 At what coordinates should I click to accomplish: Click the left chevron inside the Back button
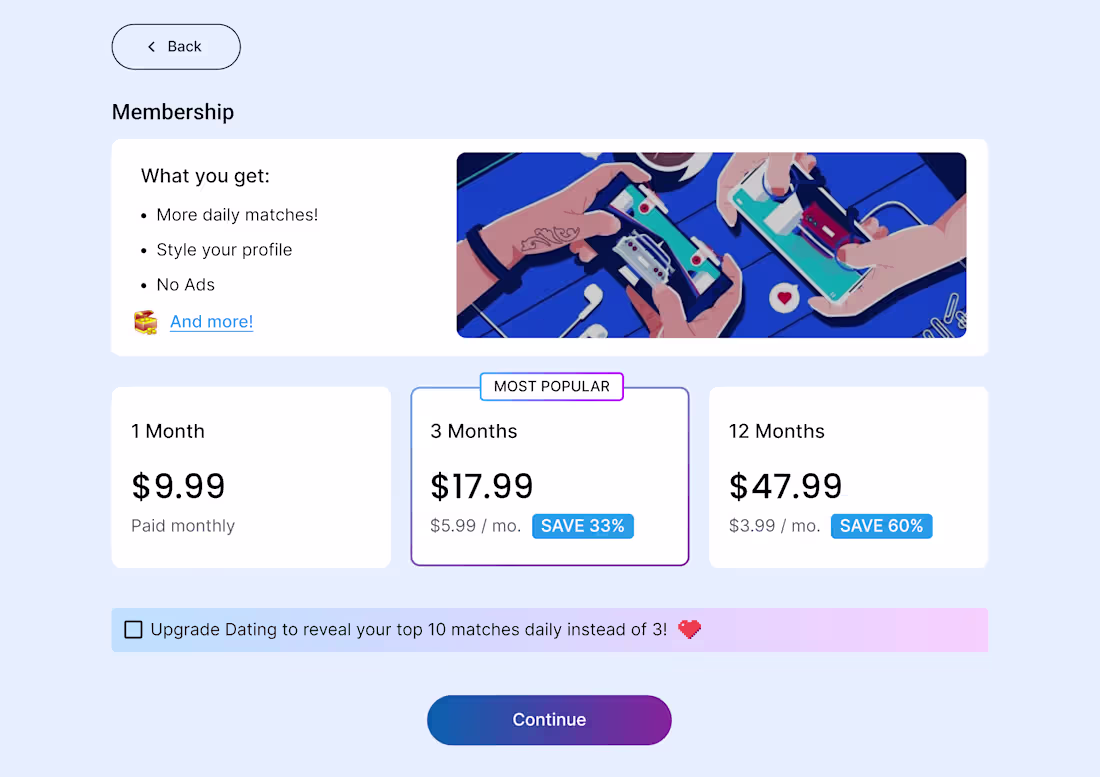[150, 46]
